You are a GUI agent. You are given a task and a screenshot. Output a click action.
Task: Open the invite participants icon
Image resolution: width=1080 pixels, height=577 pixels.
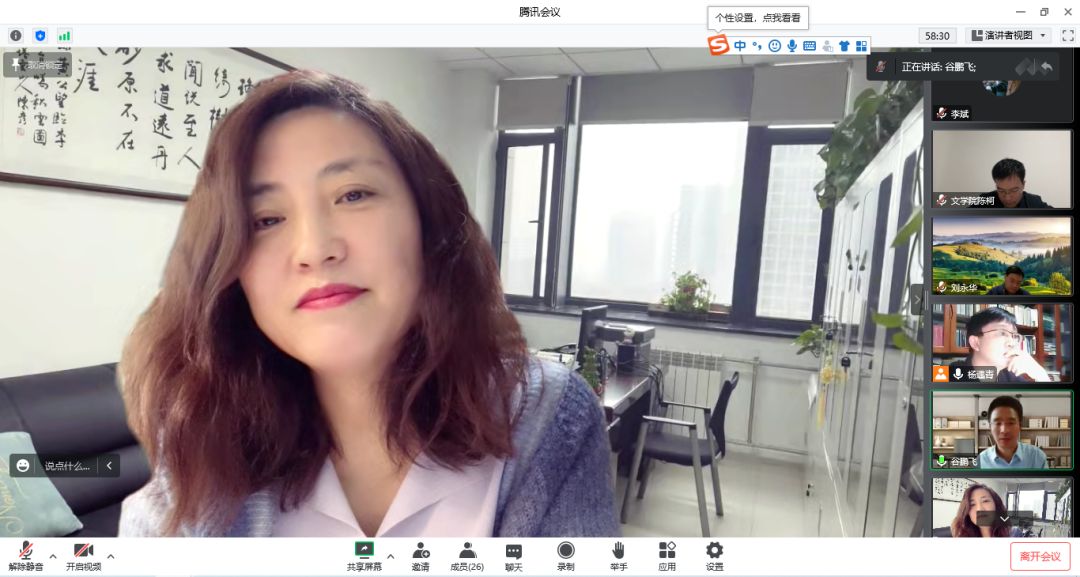tap(421, 550)
